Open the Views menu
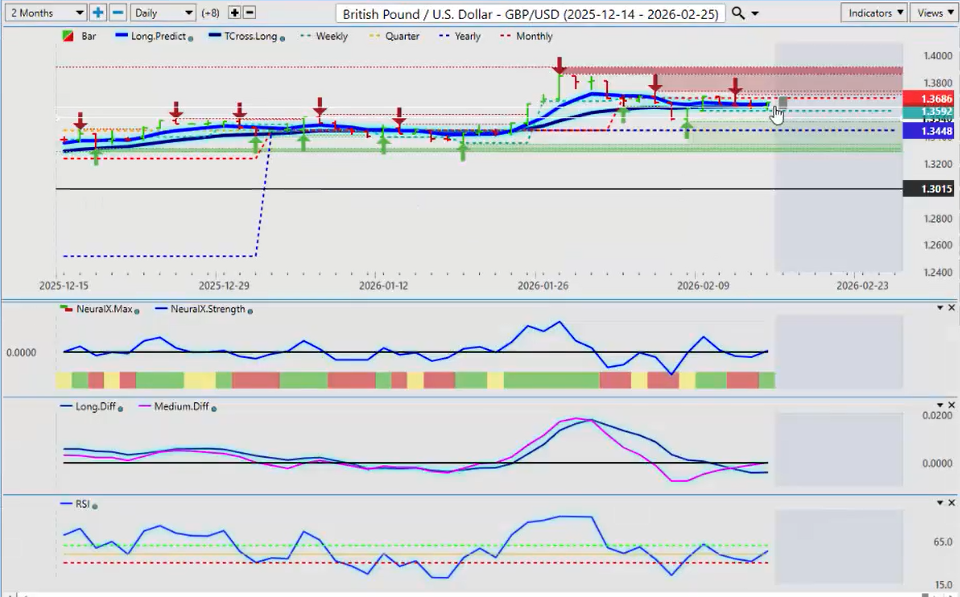 [x=934, y=13]
